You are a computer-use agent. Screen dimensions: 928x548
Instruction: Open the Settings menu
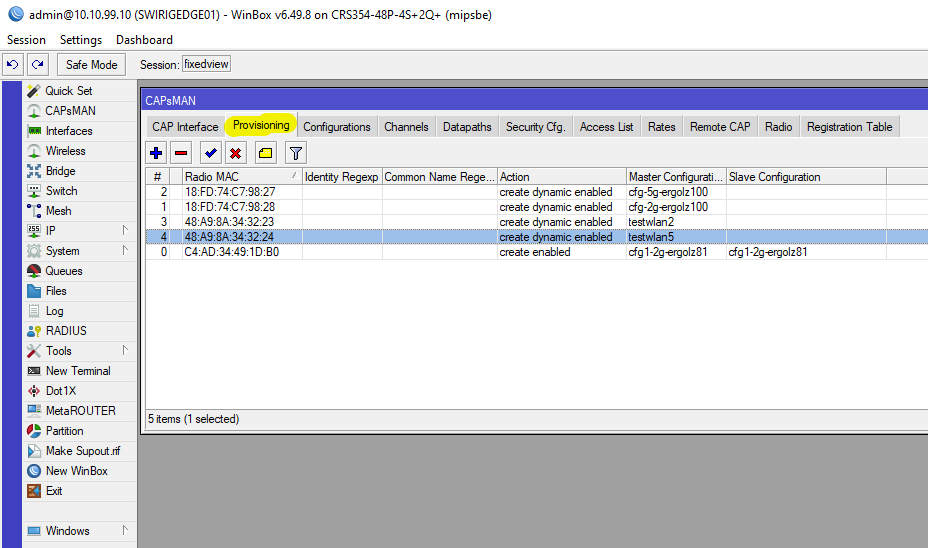pos(81,40)
